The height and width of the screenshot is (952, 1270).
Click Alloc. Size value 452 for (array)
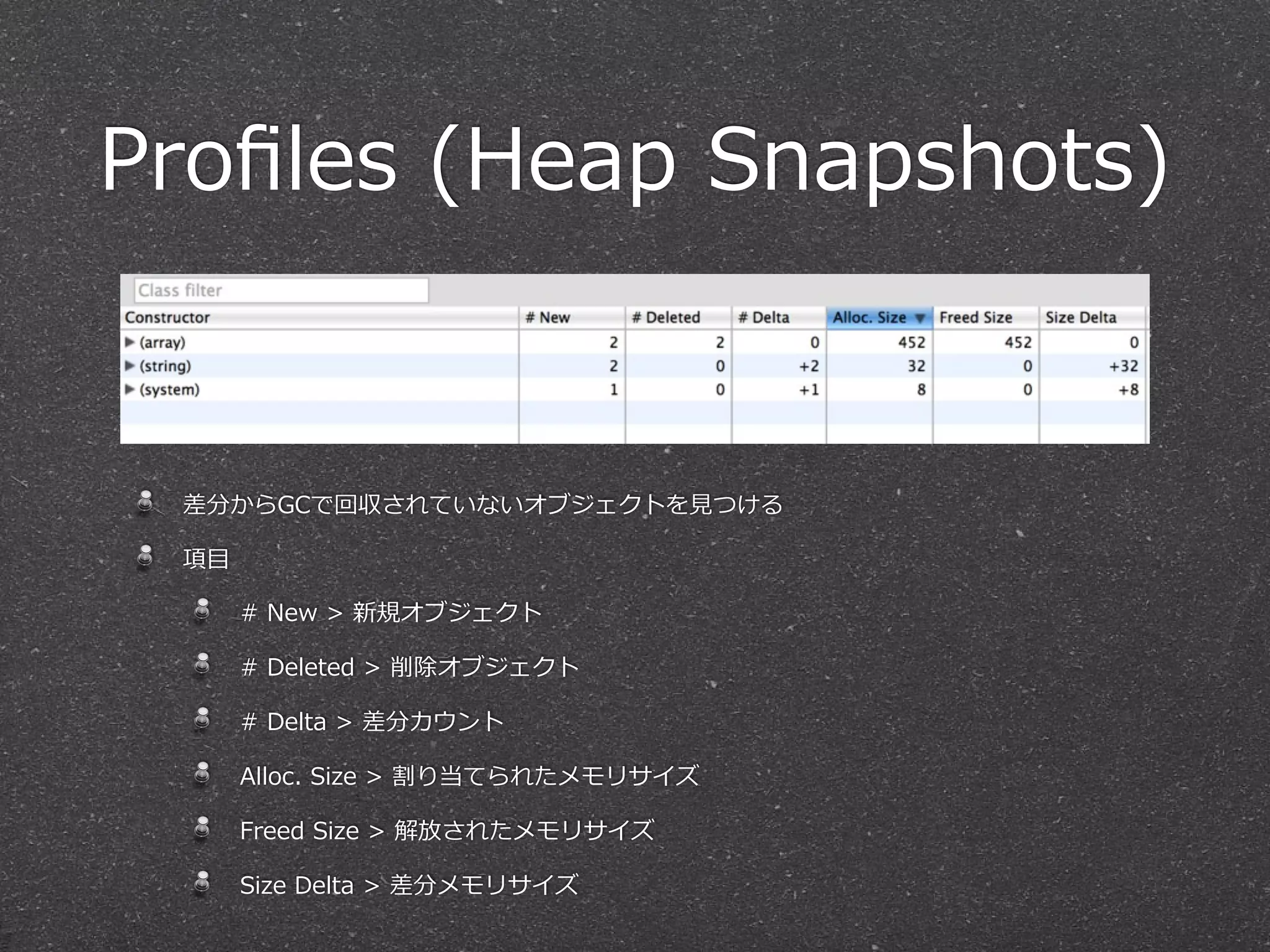(x=912, y=342)
